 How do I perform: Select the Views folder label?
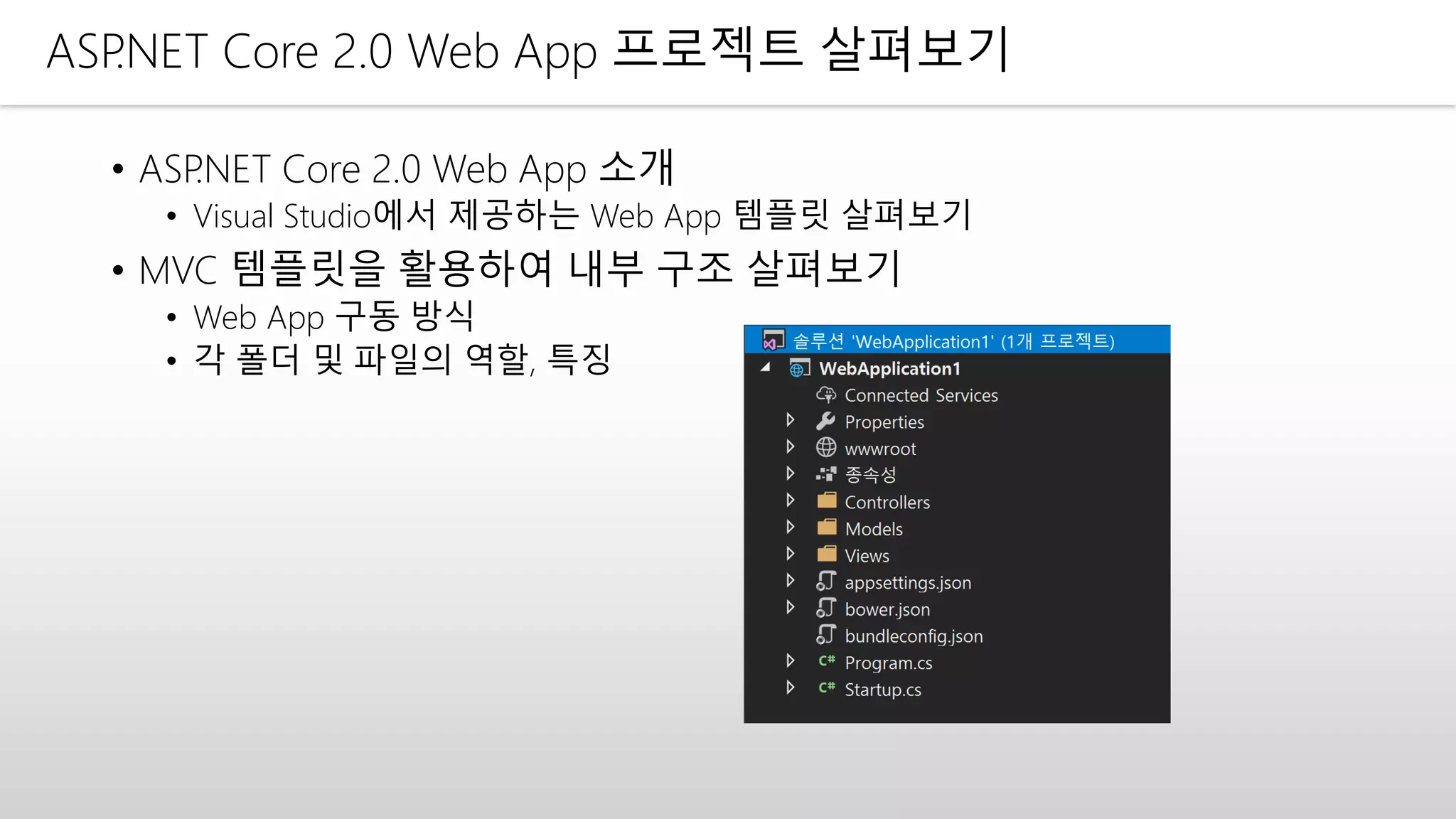click(867, 556)
